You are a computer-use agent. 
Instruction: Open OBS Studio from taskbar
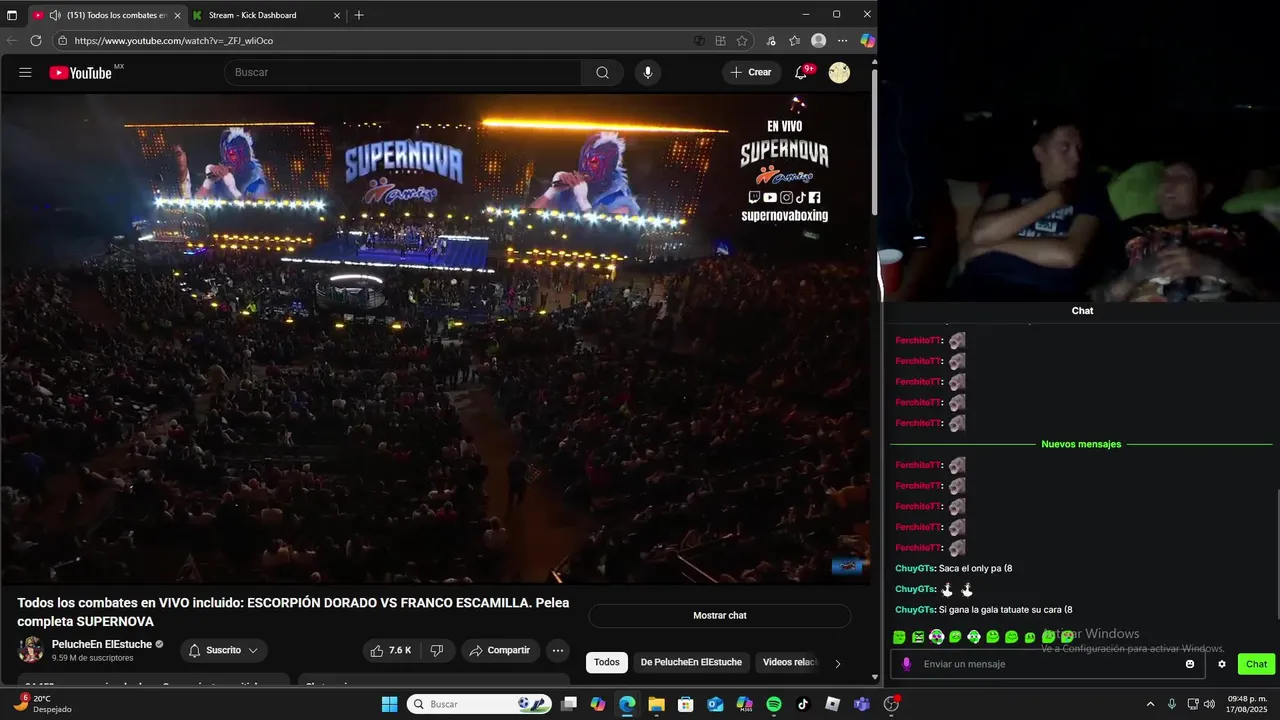pos(891,704)
